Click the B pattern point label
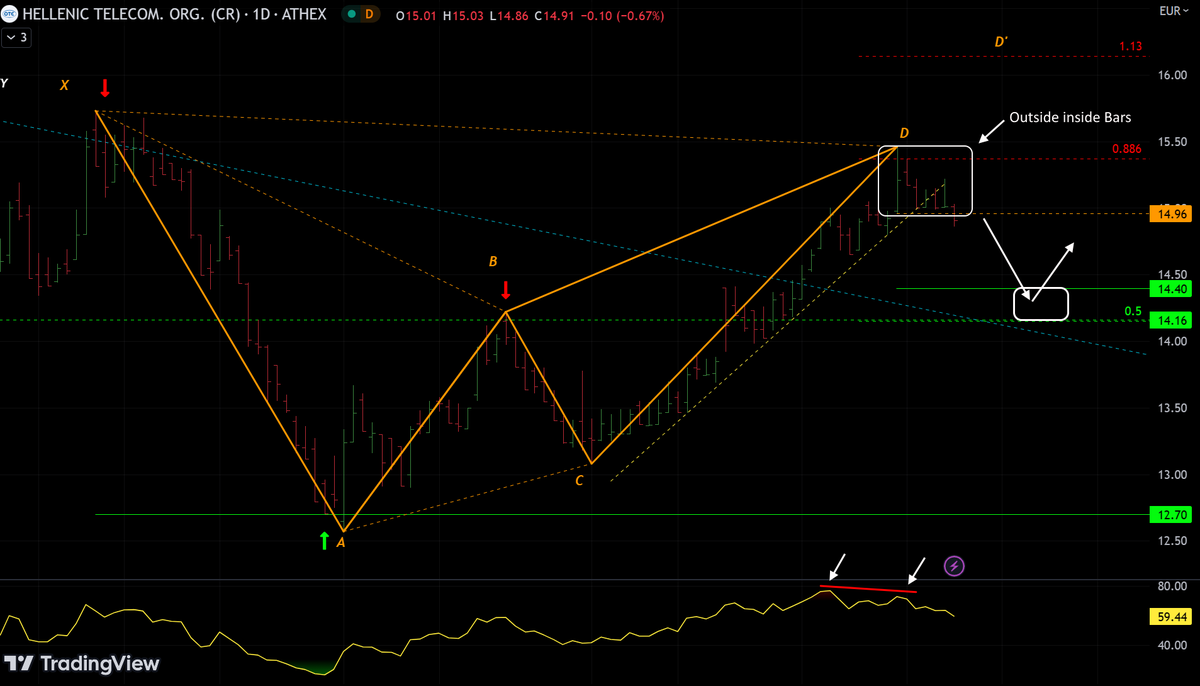The height and width of the screenshot is (686, 1200). click(493, 262)
